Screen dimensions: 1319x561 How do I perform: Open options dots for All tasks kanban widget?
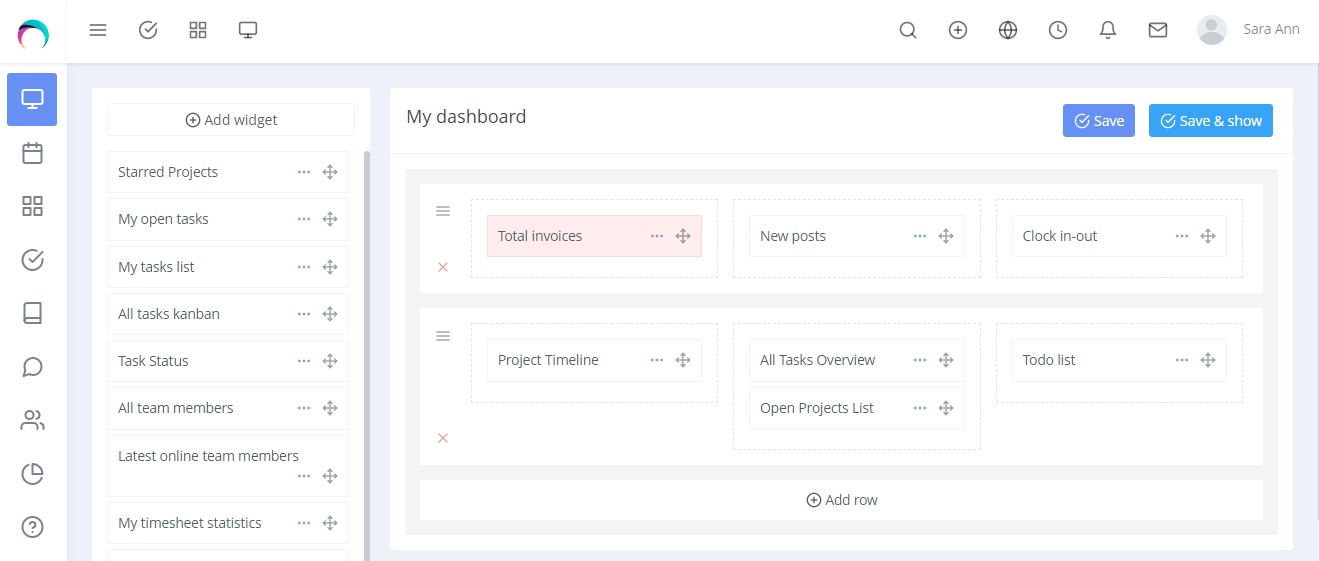pyautogui.click(x=304, y=314)
